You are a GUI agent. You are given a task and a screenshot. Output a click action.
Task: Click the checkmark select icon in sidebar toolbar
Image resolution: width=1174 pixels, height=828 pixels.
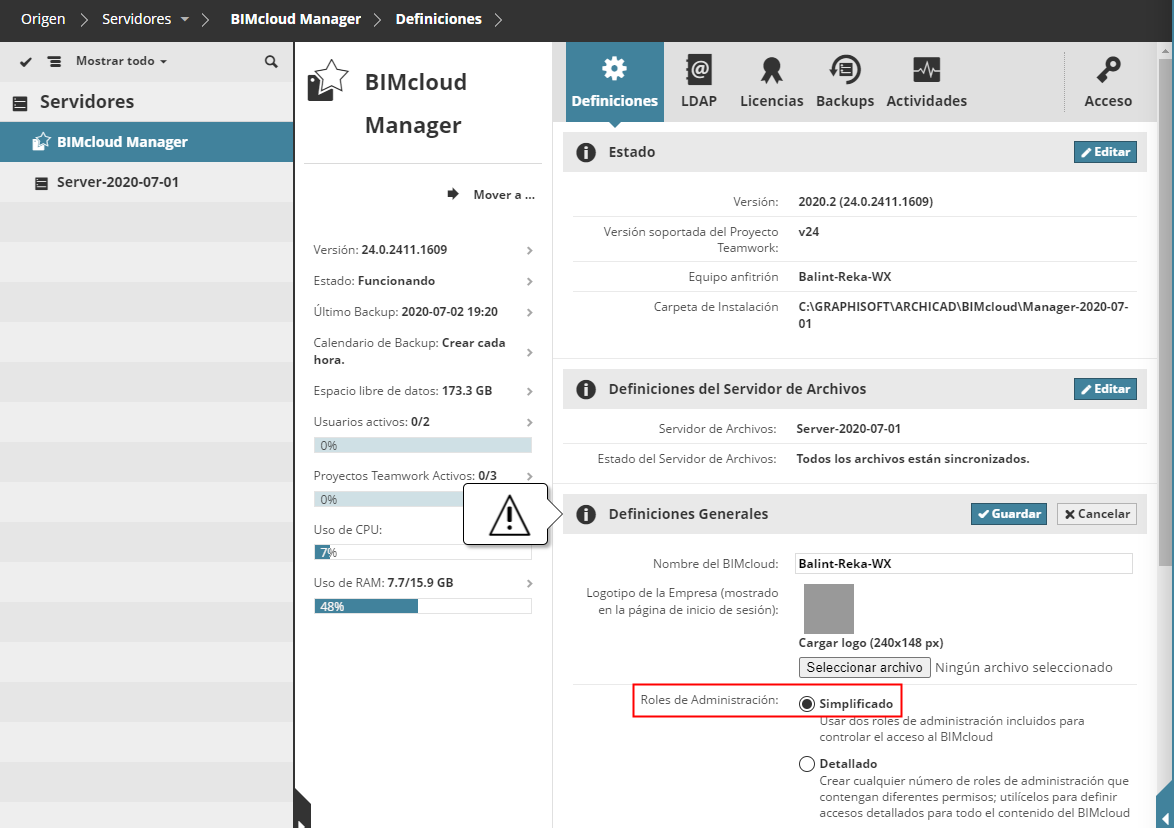point(25,61)
